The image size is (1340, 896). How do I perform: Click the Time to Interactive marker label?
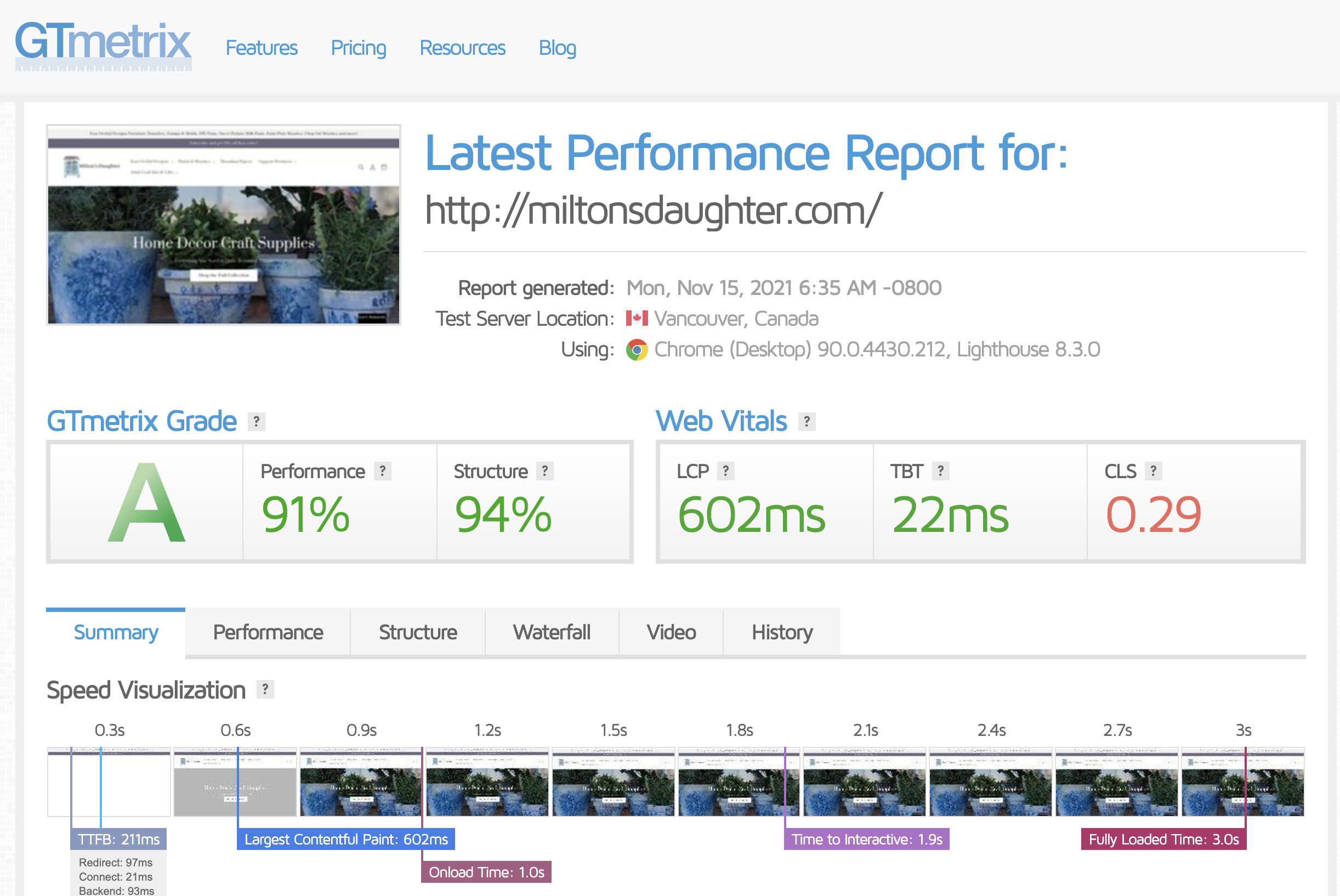coord(866,840)
